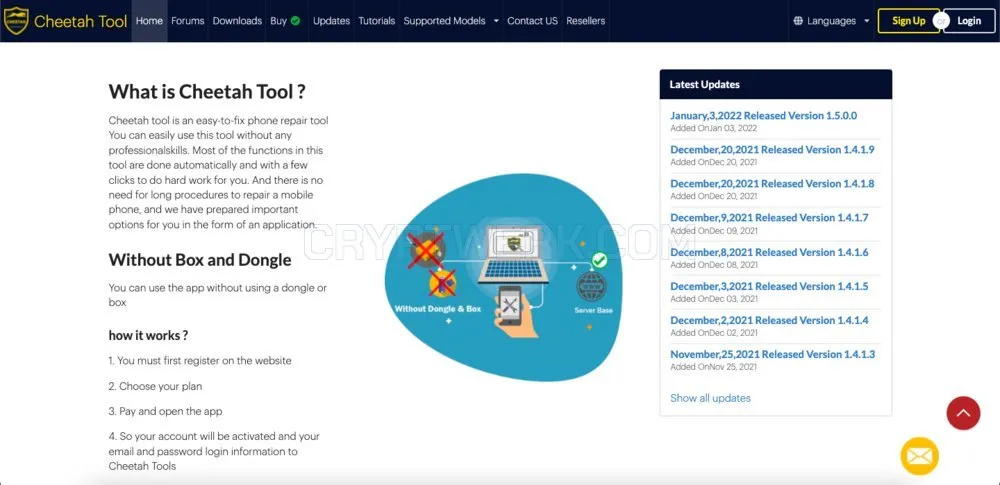Go to the Home menu item
1000x485 pixels.
click(x=149, y=20)
